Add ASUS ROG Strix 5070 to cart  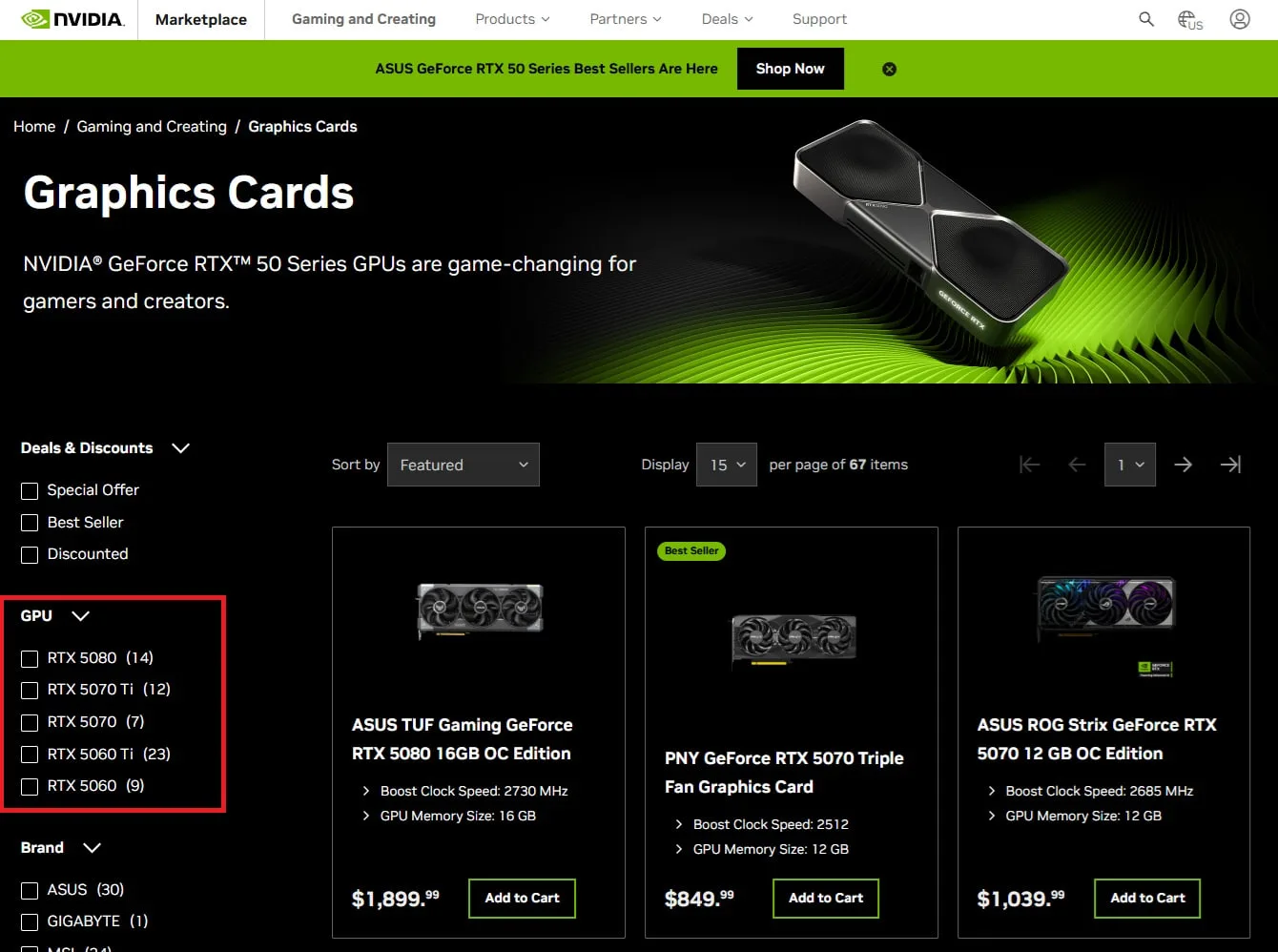pos(1147,899)
